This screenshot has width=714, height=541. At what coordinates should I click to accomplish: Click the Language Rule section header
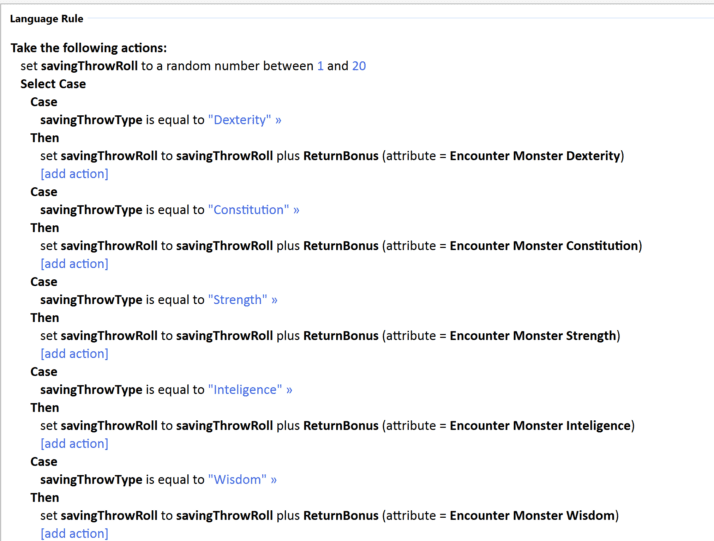click(47, 19)
